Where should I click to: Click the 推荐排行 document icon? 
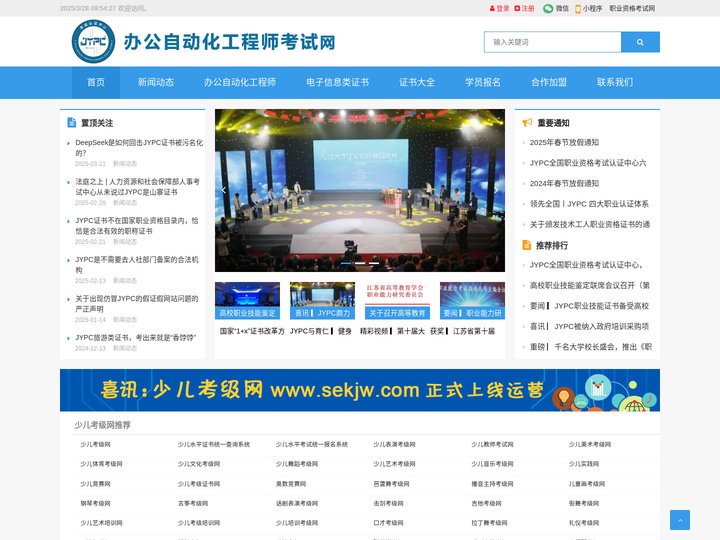(527, 245)
